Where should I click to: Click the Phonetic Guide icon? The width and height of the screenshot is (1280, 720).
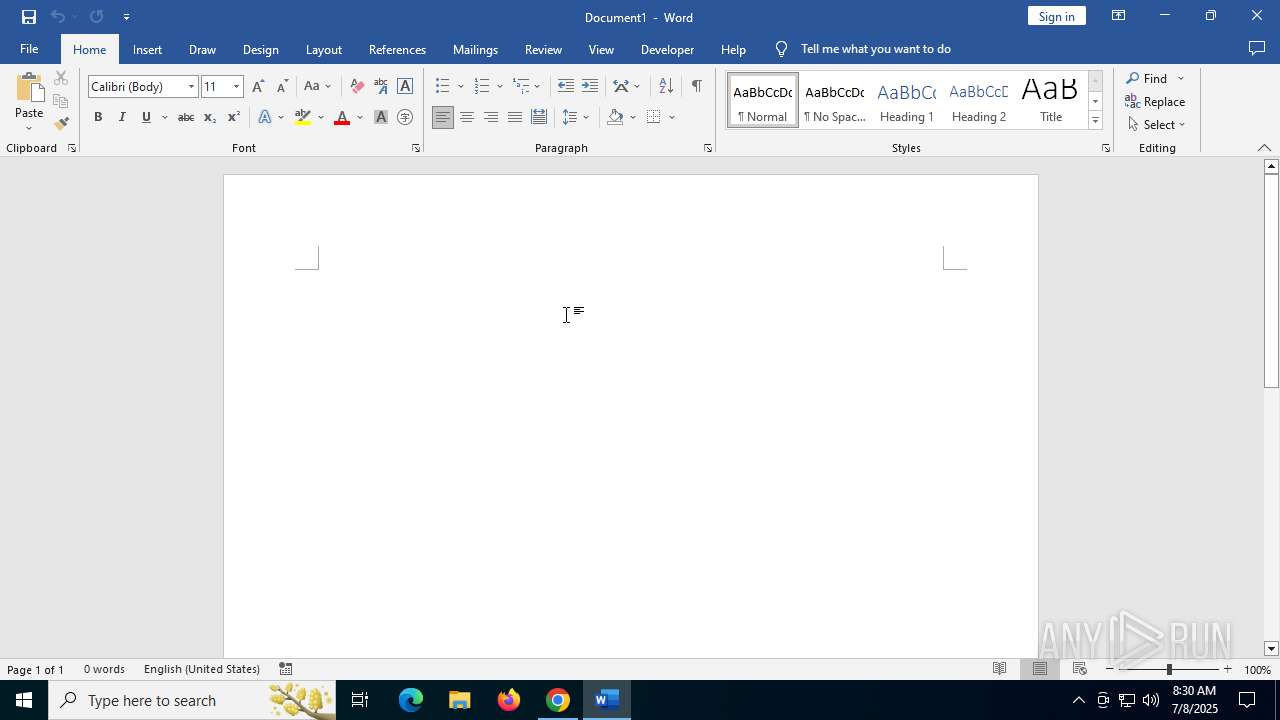coord(381,86)
